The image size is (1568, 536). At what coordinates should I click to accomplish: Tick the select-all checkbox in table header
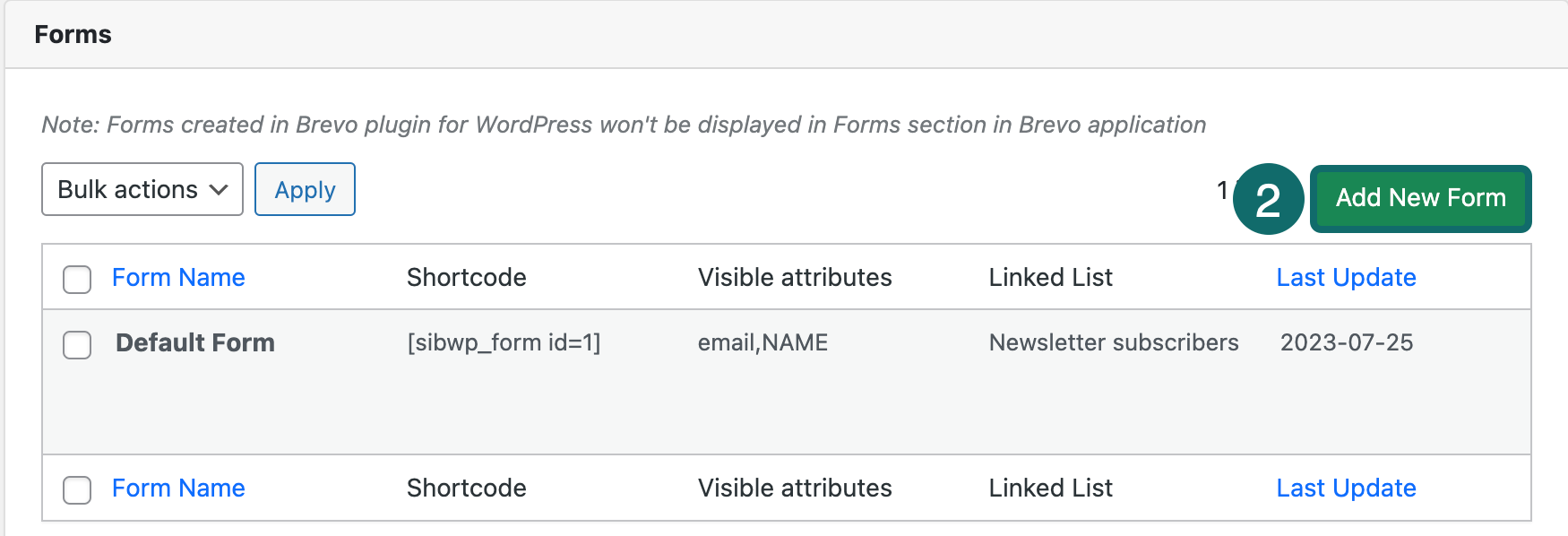pyautogui.click(x=77, y=279)
